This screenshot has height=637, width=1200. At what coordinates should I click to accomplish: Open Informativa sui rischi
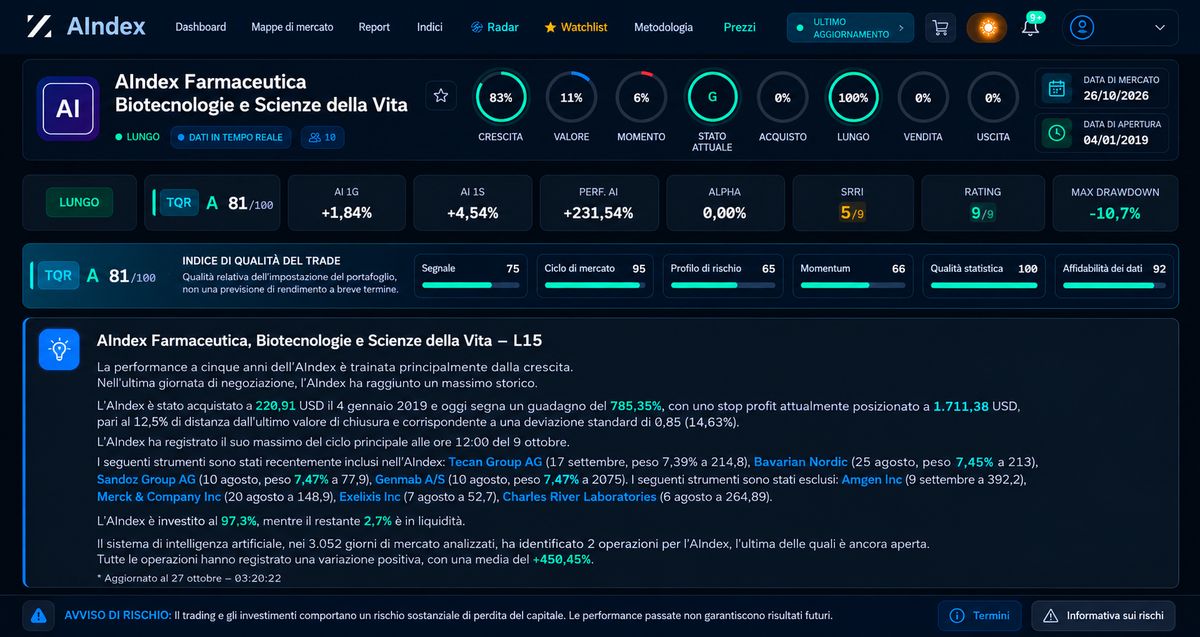1103,616
